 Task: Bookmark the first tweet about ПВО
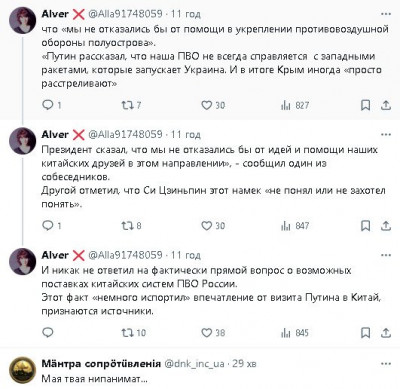(x=366, y=105)
